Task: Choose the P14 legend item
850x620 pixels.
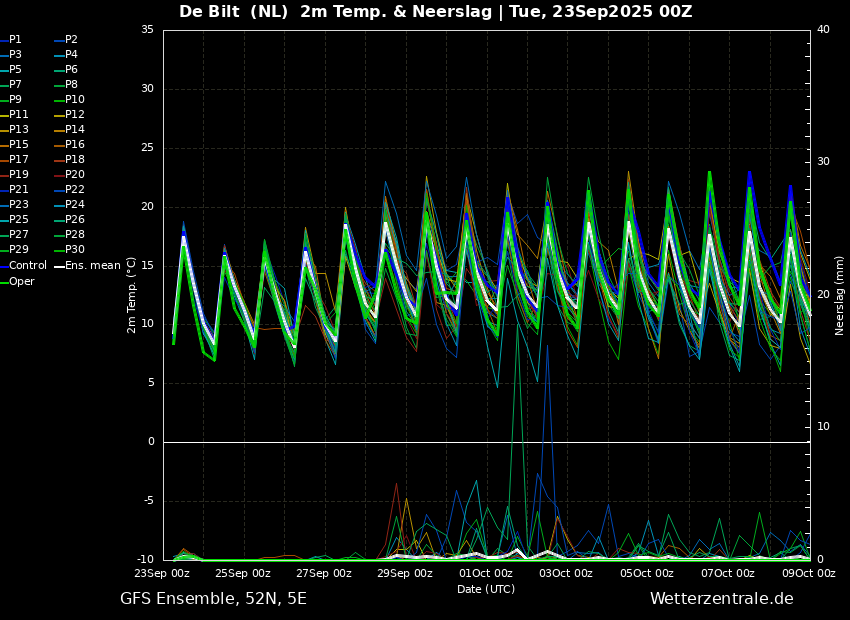Action: tap(75, 130)
